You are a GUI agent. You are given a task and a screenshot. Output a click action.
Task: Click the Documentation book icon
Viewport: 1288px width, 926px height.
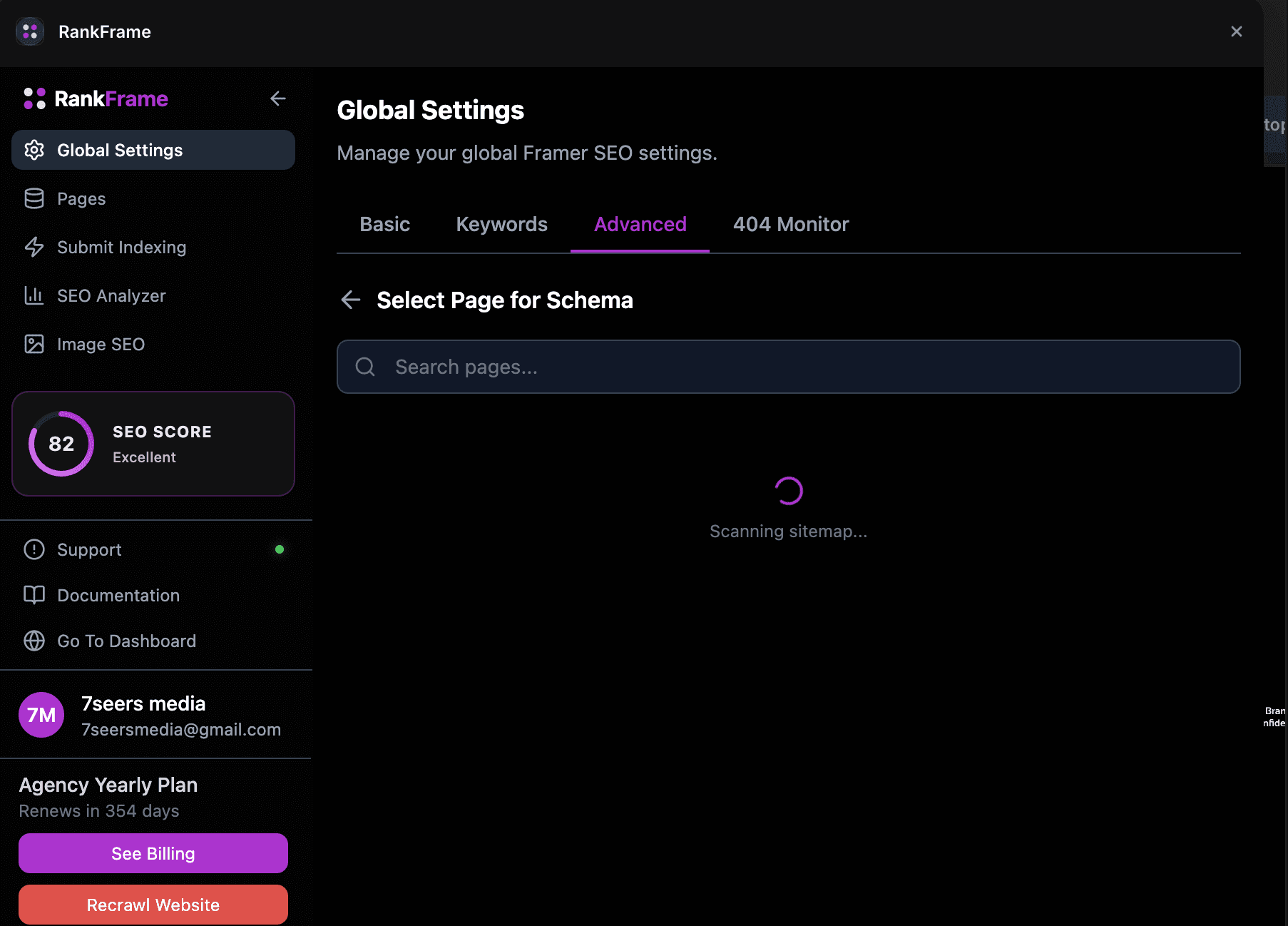coord(34,595)
